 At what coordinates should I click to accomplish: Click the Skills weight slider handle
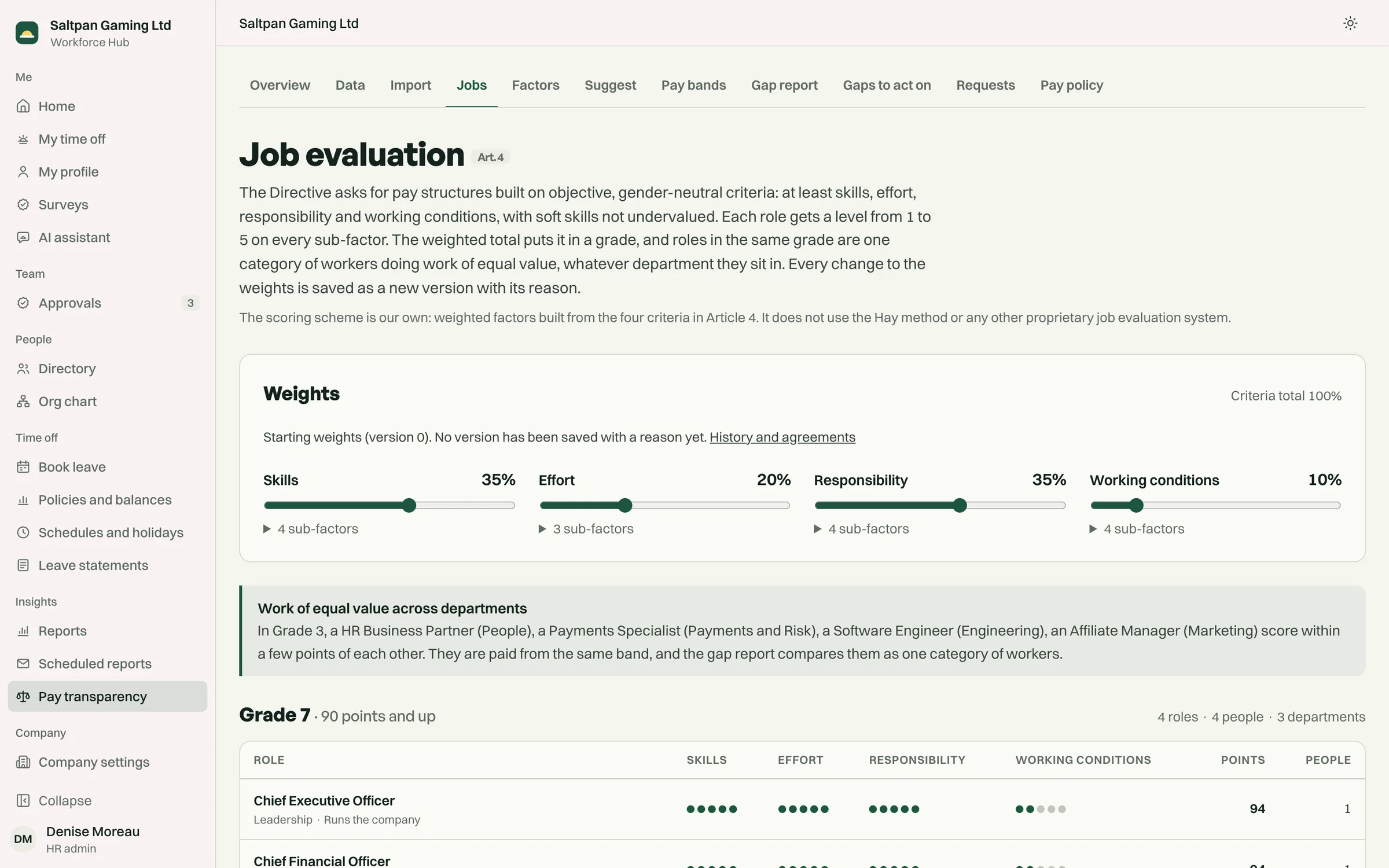click(409, 505)
